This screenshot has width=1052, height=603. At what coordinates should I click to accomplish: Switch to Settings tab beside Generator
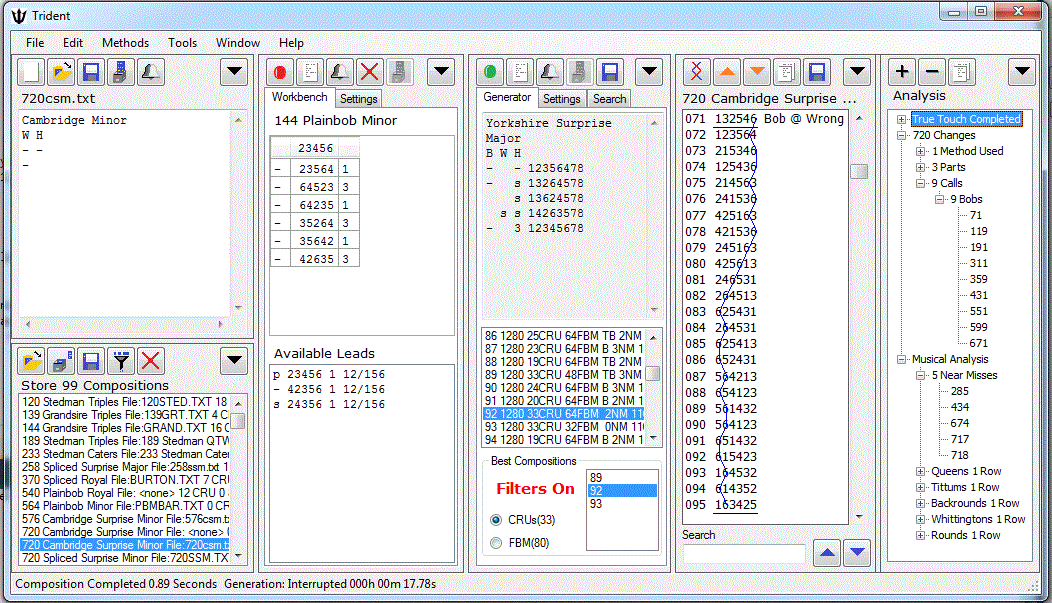coord(562,99)
